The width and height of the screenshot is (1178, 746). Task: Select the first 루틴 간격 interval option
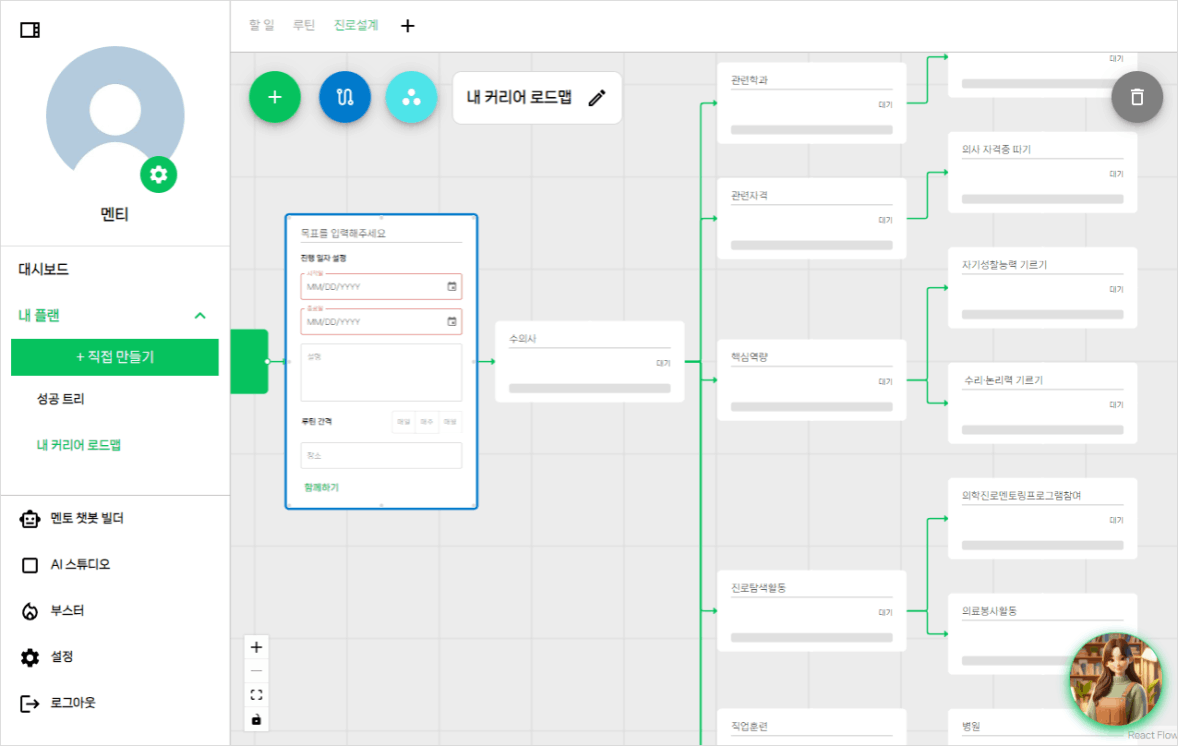403,421
